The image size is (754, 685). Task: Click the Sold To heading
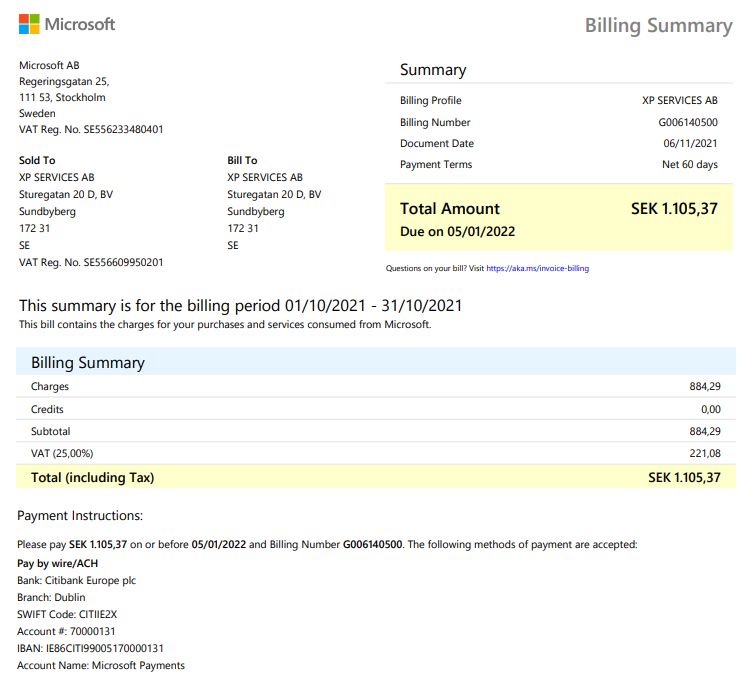click(37, 160)
